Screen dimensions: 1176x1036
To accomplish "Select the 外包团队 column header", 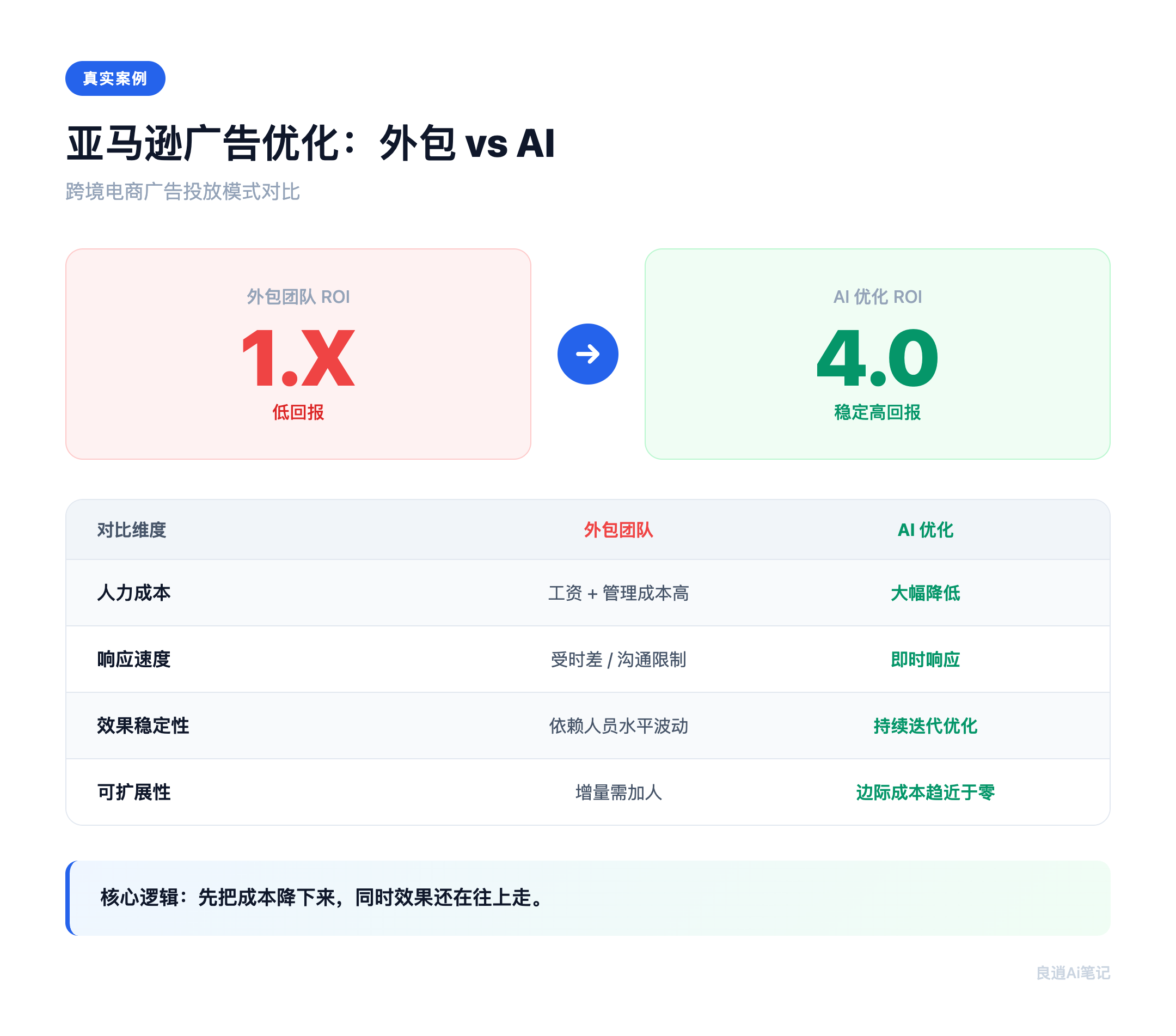I will [x=618, y=531].
